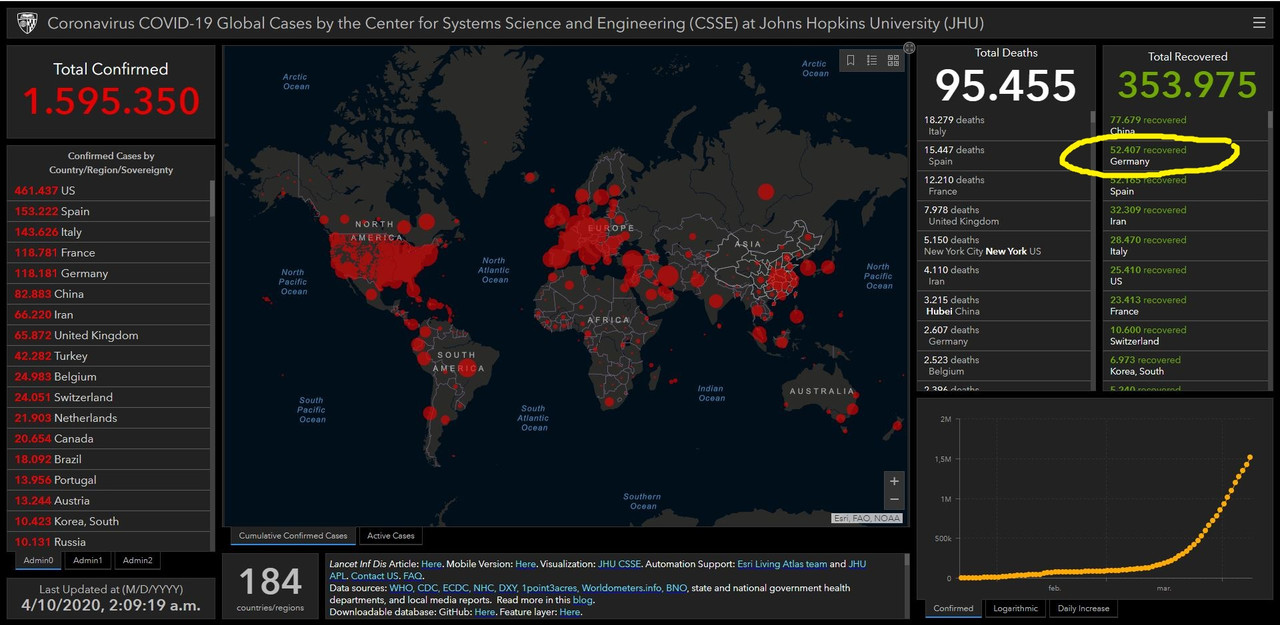The width and height of the screenshot is (1280, 625).
Task: Open Esri Living Atlas team link
Action: click(782, 564)
